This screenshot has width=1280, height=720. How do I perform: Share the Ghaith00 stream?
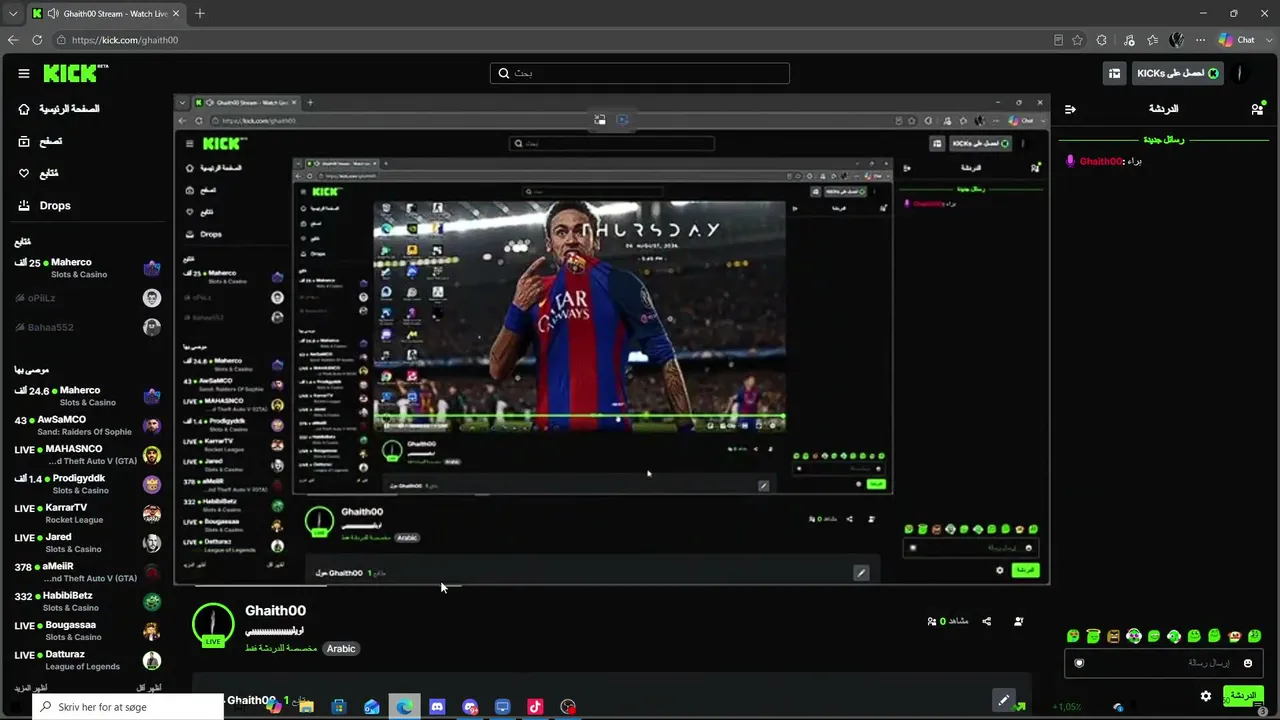tap(986, 621)
